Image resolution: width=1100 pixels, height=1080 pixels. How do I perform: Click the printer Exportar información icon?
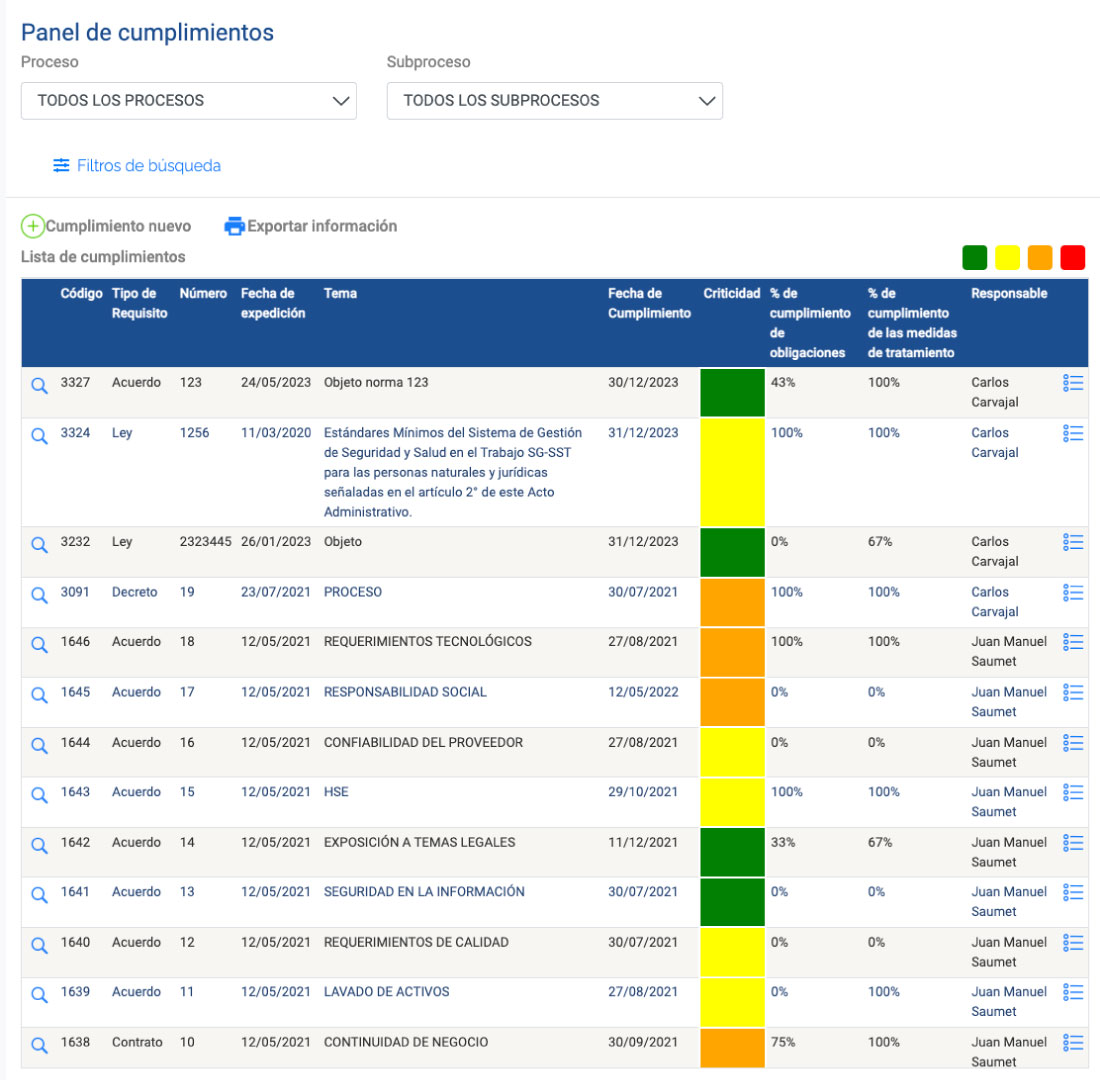coord(234,226)
